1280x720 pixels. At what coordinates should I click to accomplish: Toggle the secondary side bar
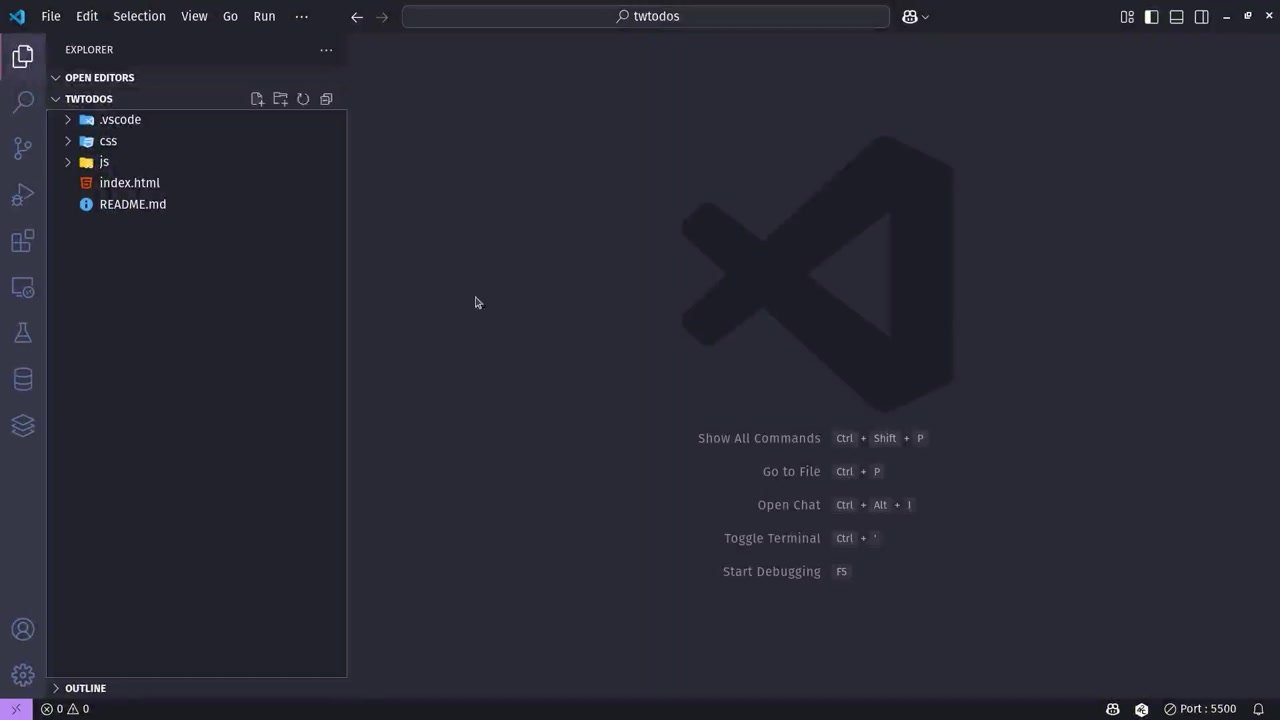pyautogui.click(x=1202, y=17)
